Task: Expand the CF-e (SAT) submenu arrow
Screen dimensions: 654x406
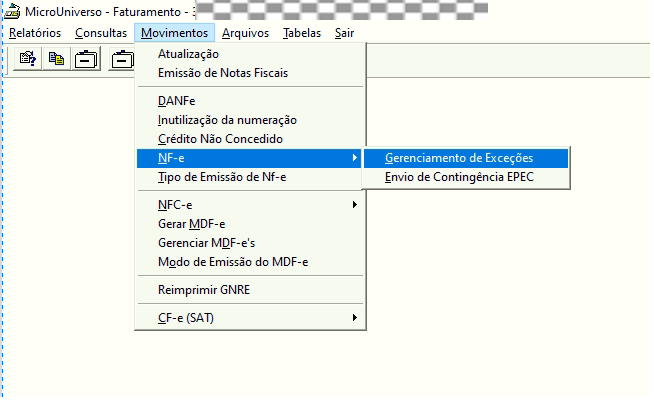Action: tap(355, 318)
